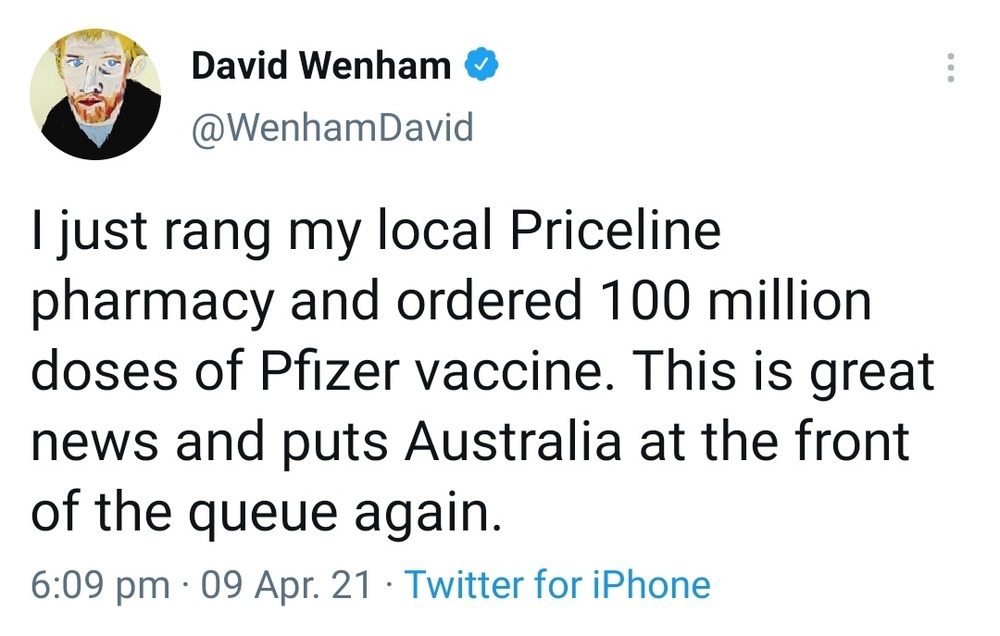The height and width of the screenshot is (636, 1000).
Task: Click the word Australia in the tweet
Action: [x=512, y=442]
